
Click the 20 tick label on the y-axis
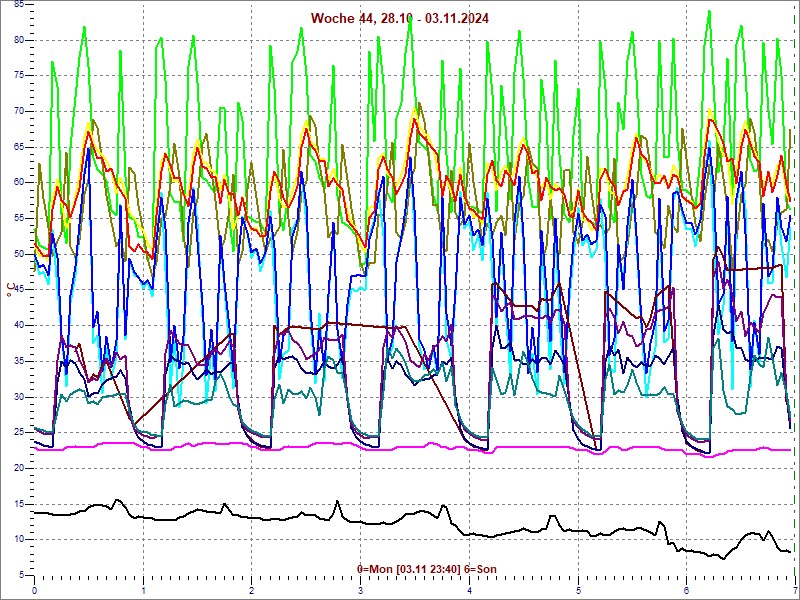pos(19,468)
